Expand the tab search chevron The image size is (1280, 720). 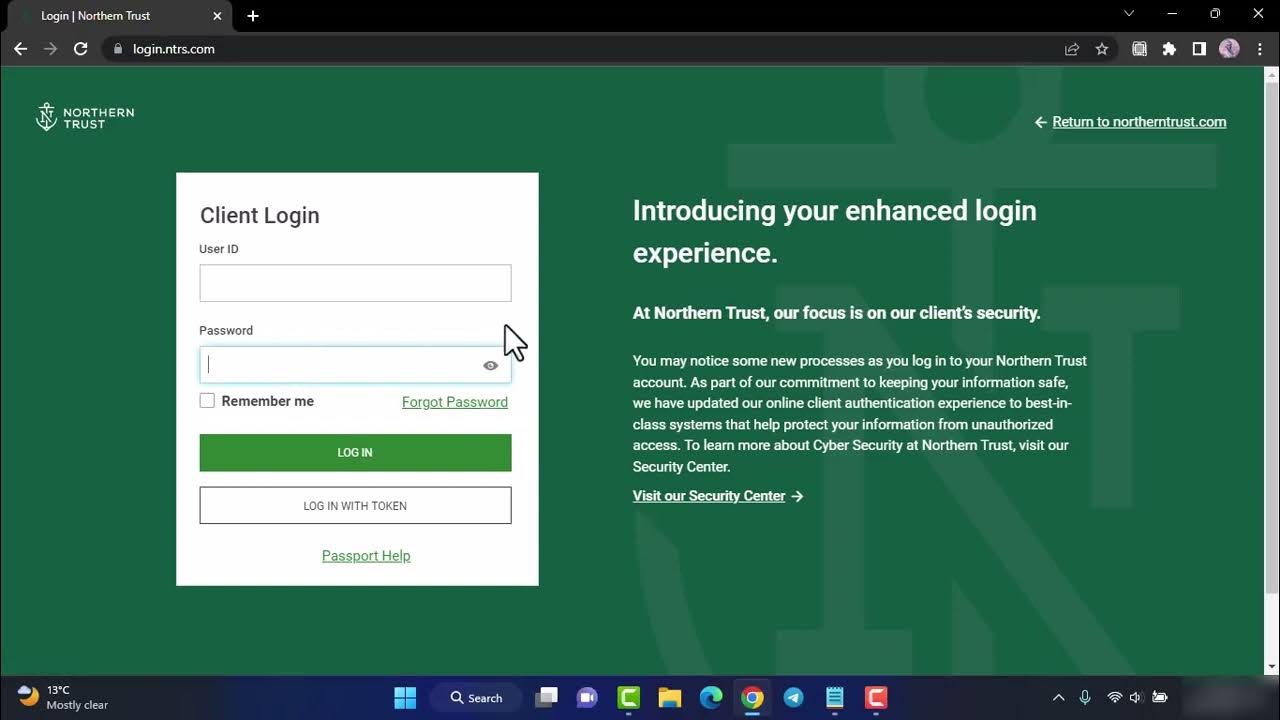(1129, 14)
